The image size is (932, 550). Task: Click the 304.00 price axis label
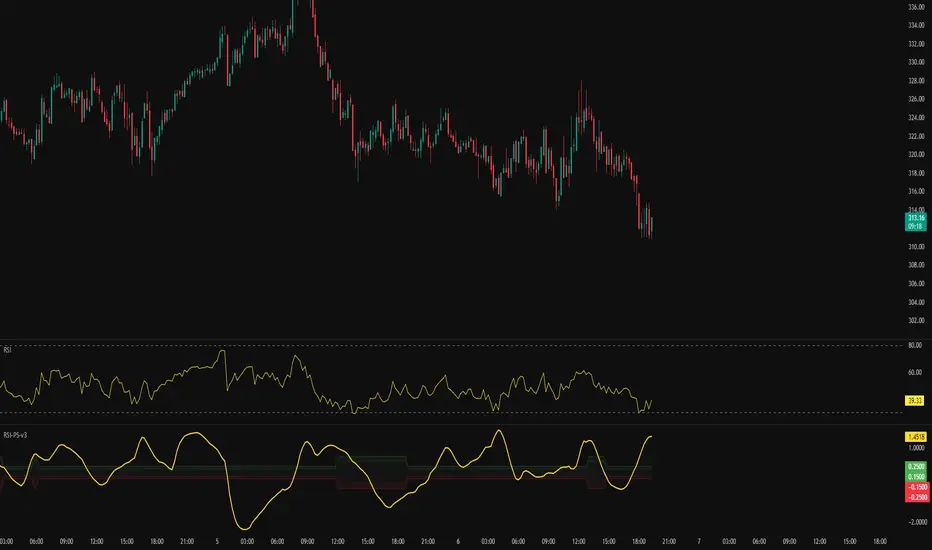coord(916,302)
